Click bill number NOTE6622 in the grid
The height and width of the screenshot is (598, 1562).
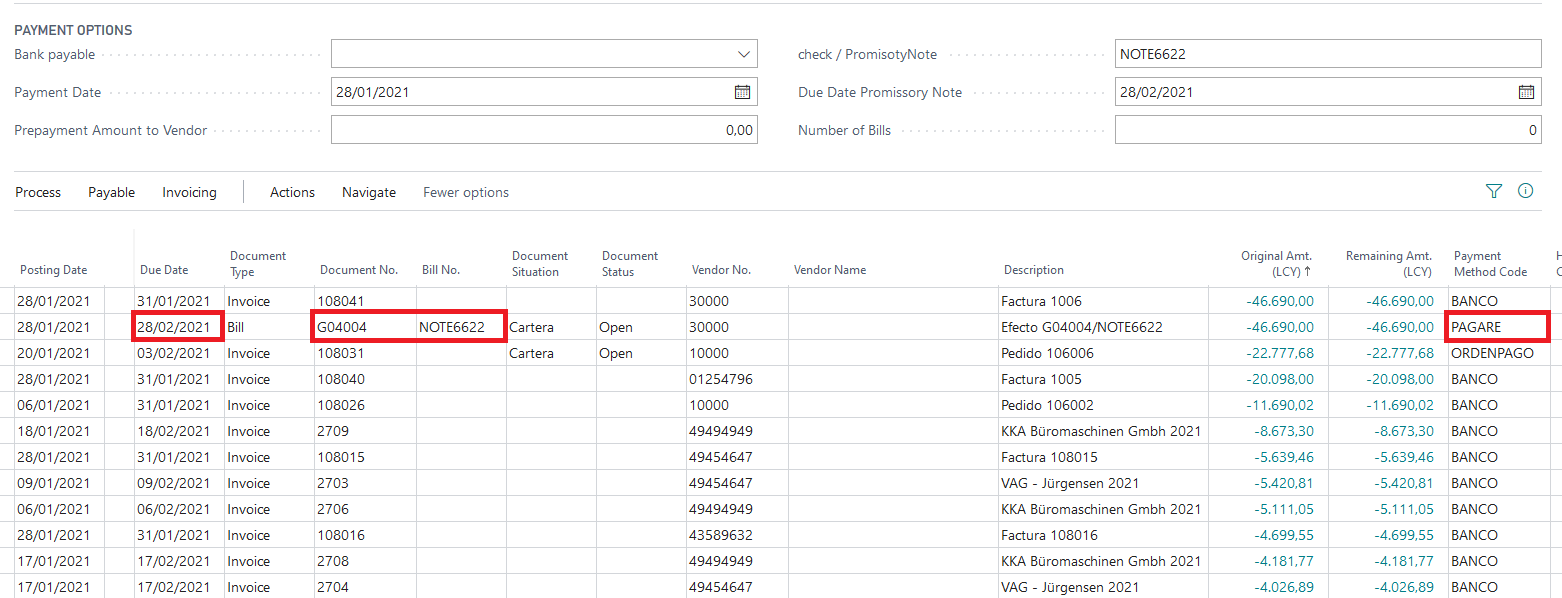point(452,327)
